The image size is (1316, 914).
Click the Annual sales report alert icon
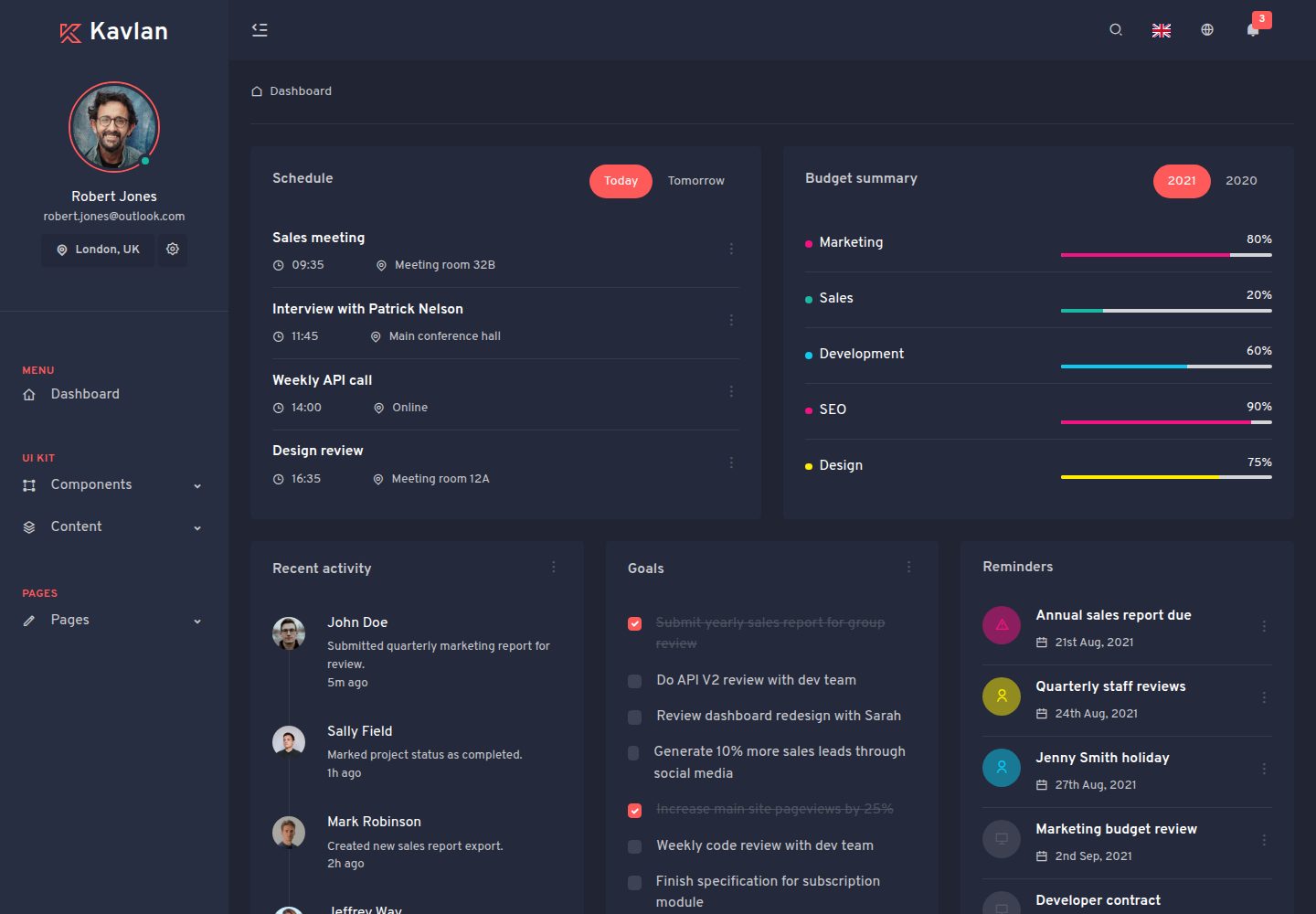pyautogui.click(x=1002, y=625)
